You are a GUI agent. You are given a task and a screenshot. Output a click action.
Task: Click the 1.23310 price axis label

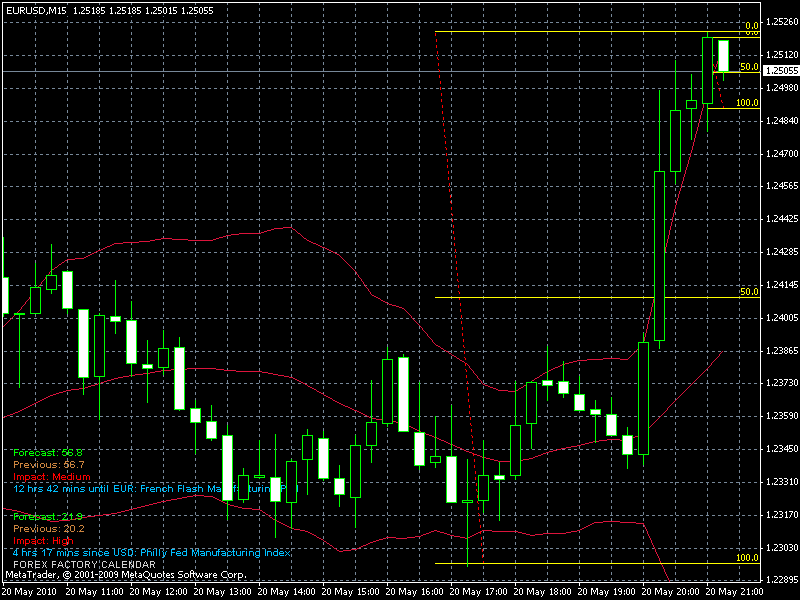click(x=782, y=482)
